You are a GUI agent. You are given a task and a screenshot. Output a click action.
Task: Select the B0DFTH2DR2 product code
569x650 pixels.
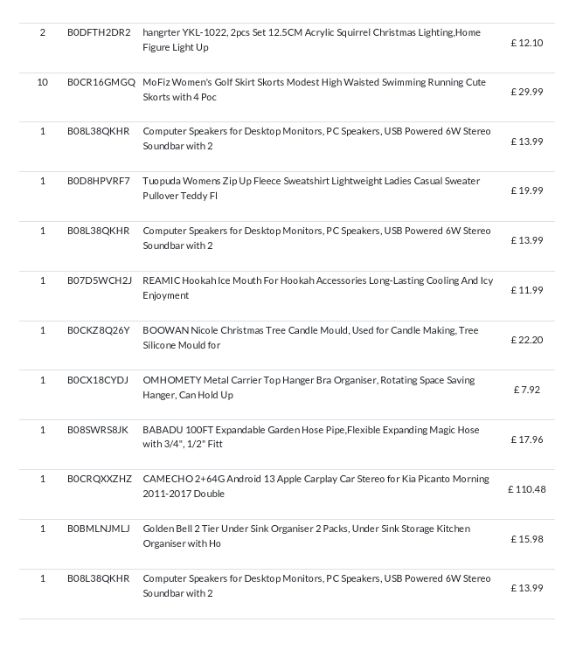(x=99, y=32)
